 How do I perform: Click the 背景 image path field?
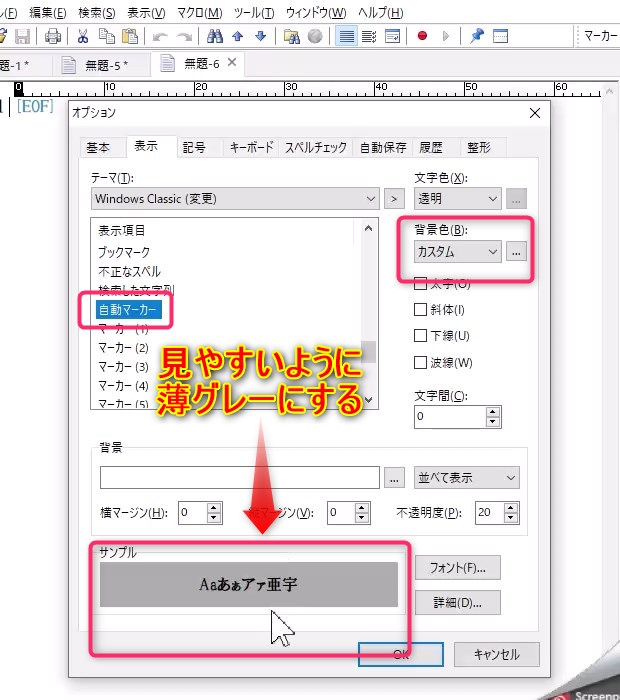pos(240,478)
